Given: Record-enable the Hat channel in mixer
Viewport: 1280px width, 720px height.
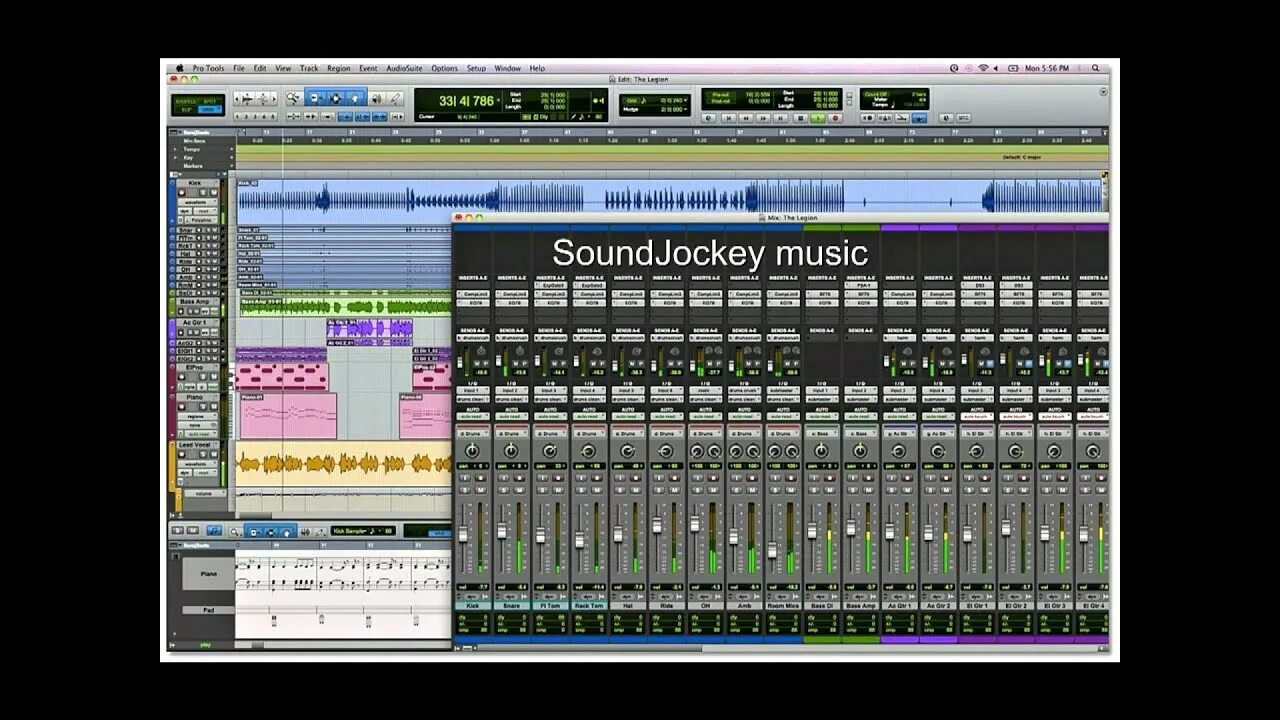Looking at the screenshot, I should click(x=636, y=477).
